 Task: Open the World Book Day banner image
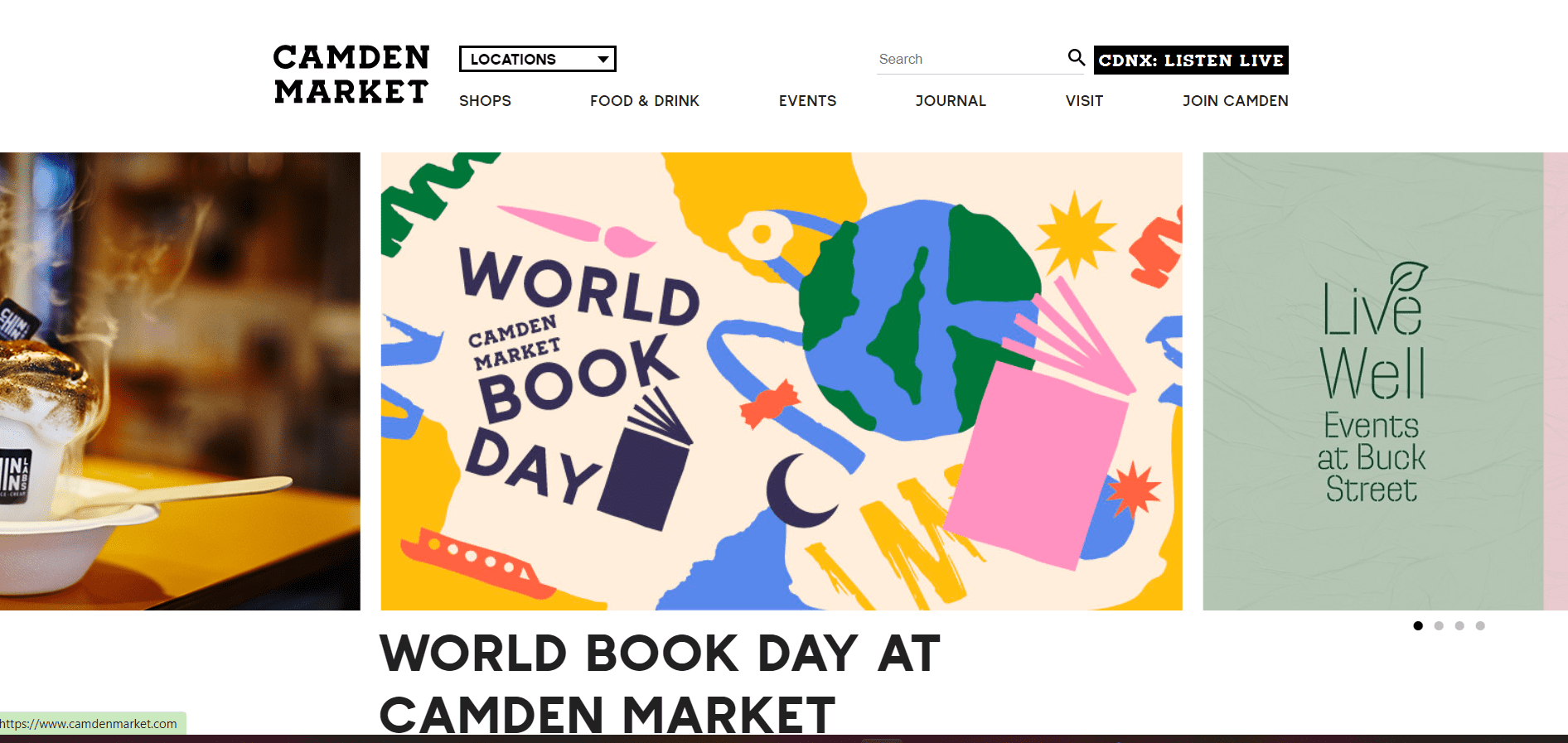point(782,381)
